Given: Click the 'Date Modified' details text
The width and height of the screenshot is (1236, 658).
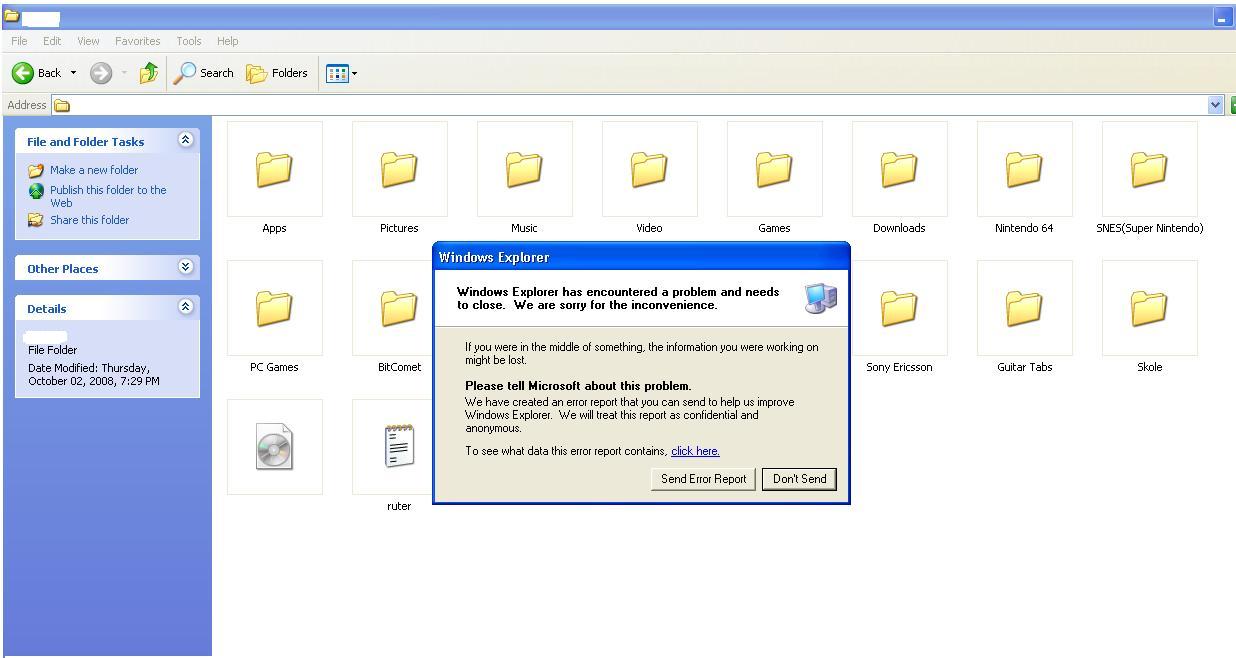Looking at the screenshot, I should click(94, 374).
